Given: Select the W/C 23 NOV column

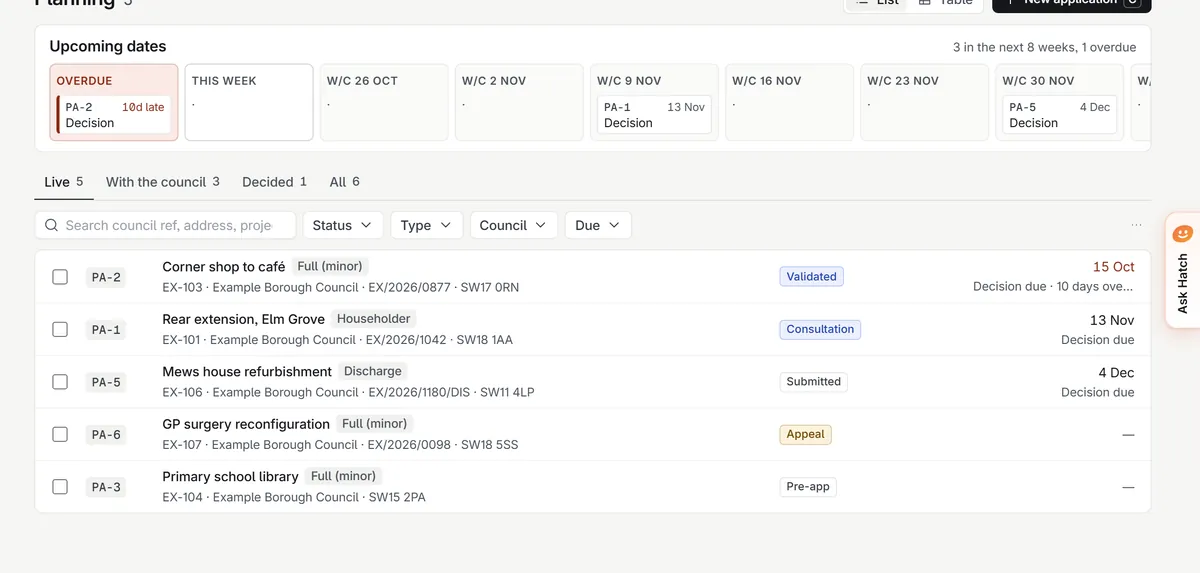Looking at the screenshot, I should pos(924,102).
